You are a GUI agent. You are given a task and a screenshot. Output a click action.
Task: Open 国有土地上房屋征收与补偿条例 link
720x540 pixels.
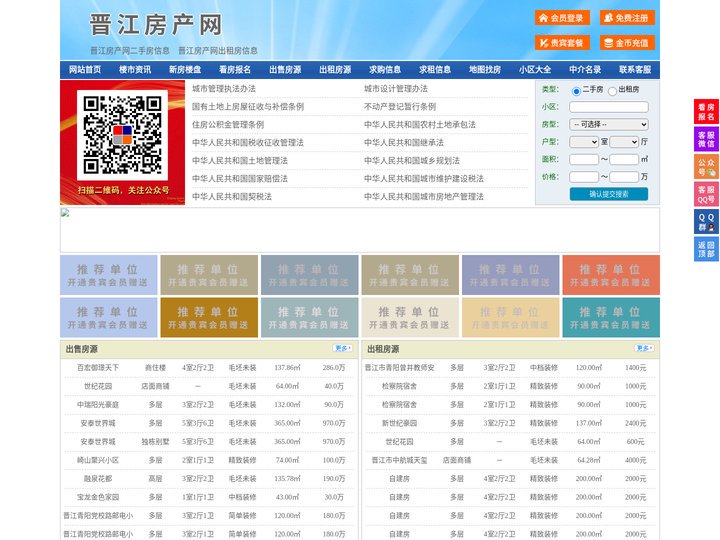pyautogui.click(x=248, y=107)
